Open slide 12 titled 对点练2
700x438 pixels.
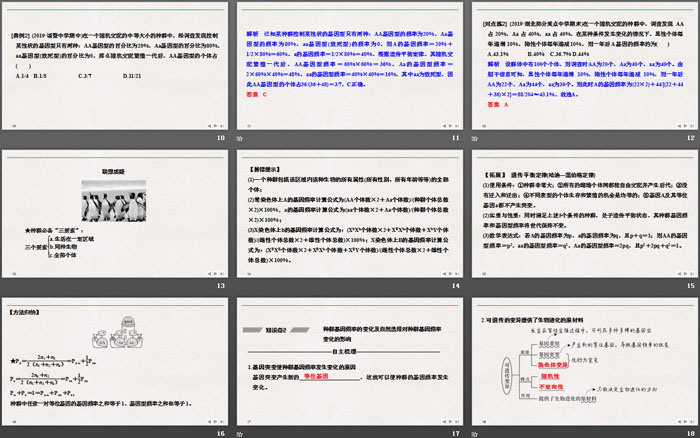584,63
